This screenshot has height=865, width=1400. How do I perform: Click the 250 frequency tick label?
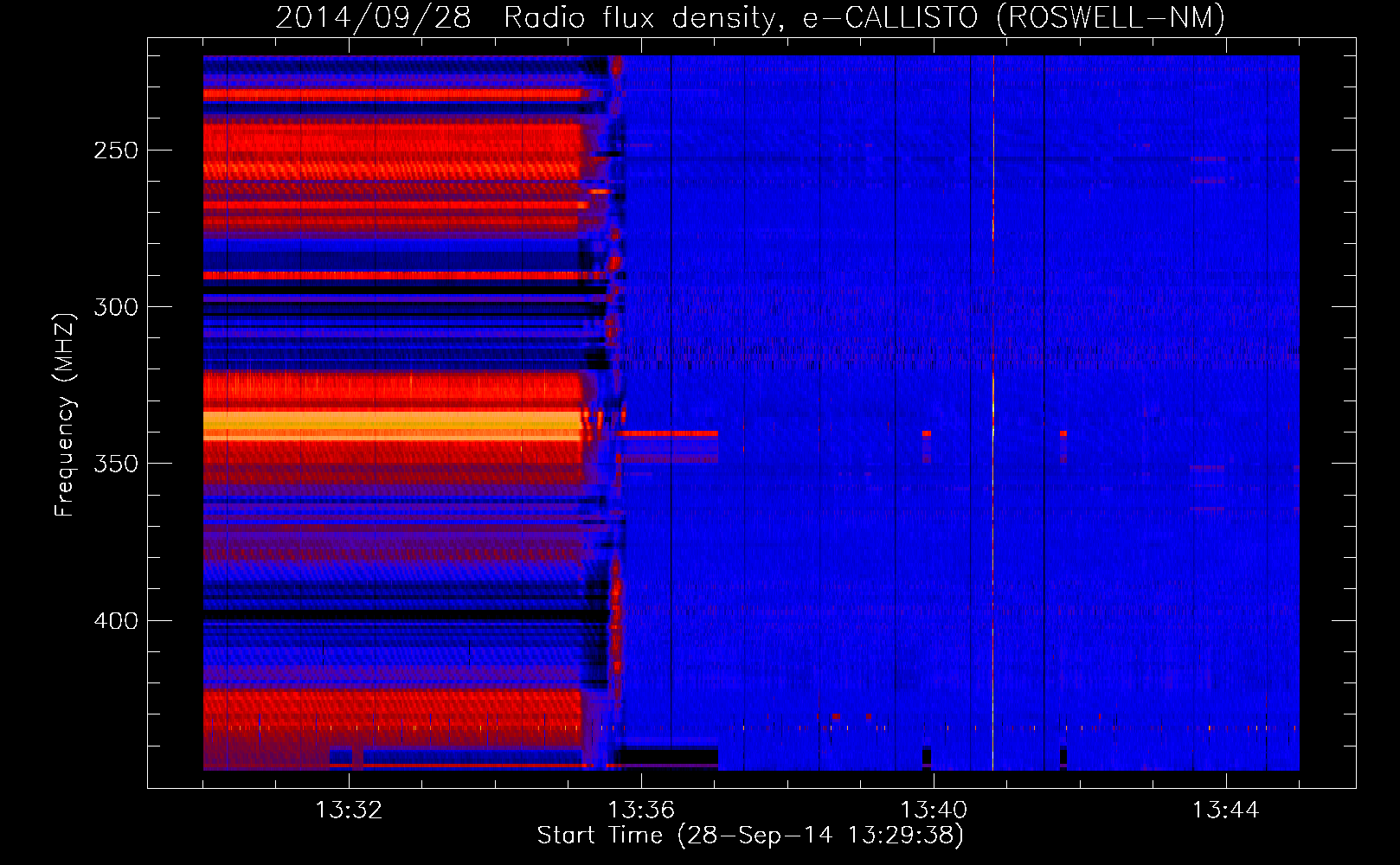(116, 151)
